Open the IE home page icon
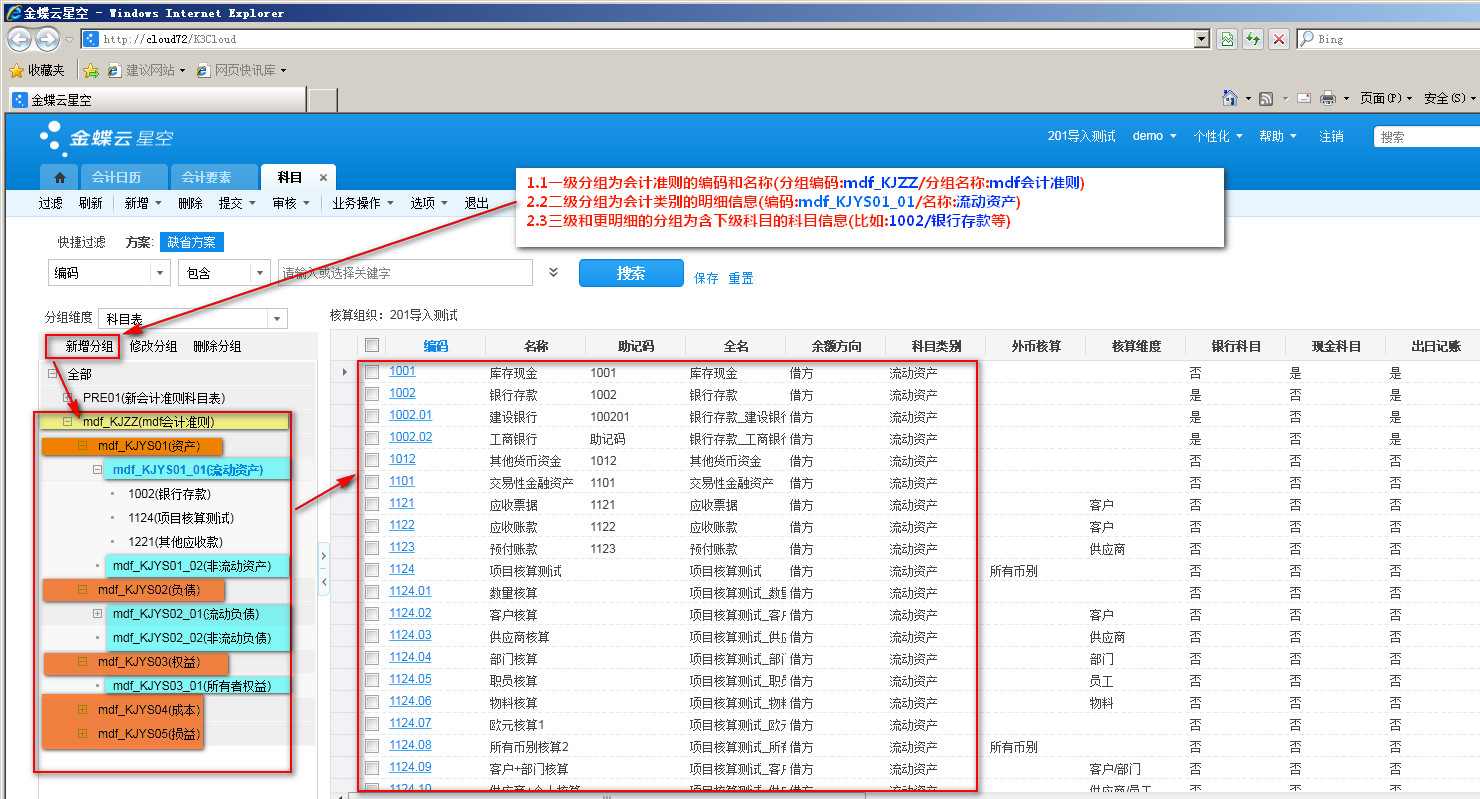1480x799 pixels. (1230, 98)
